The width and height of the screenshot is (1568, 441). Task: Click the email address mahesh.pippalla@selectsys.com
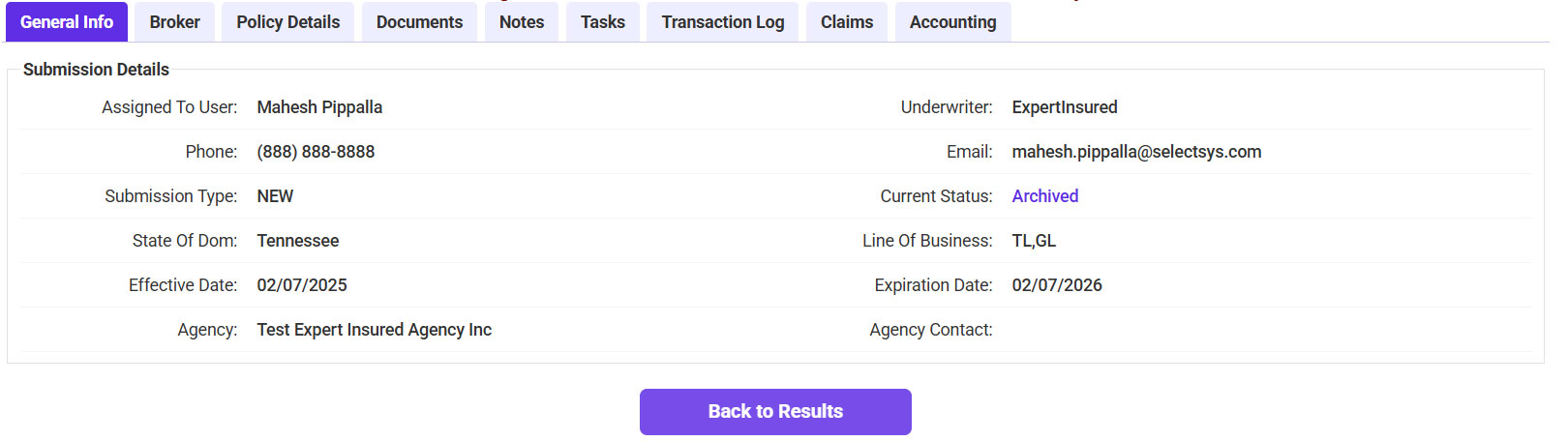pyautogui.click(x=1136, y=152)
